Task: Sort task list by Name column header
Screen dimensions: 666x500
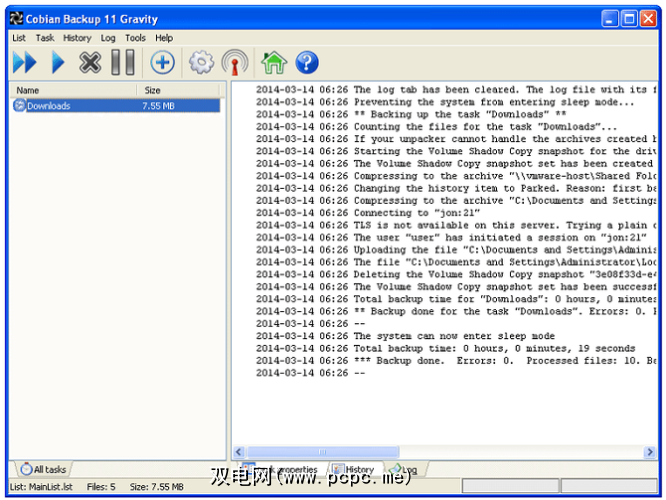Action: point(73,90)
